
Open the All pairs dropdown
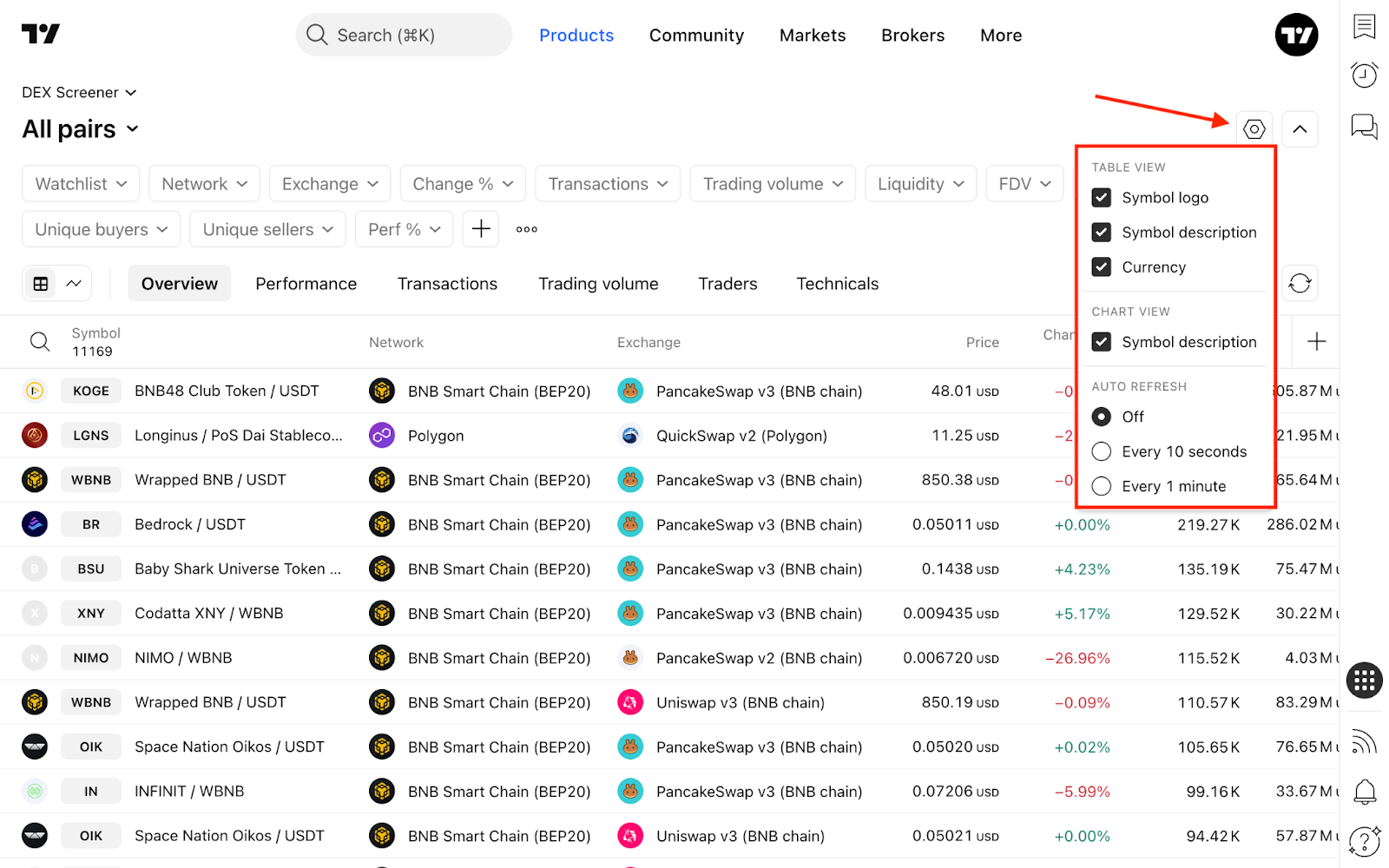(80, 129)
